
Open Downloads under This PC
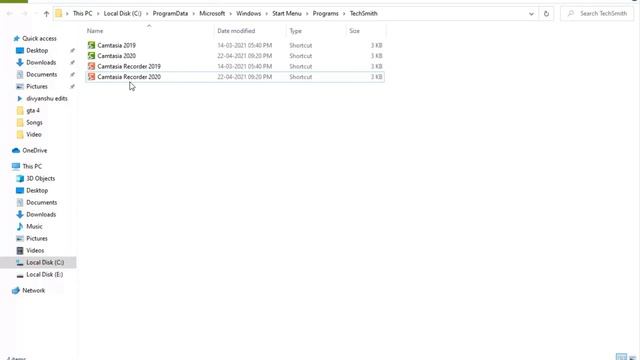click(x=41, y=214)
